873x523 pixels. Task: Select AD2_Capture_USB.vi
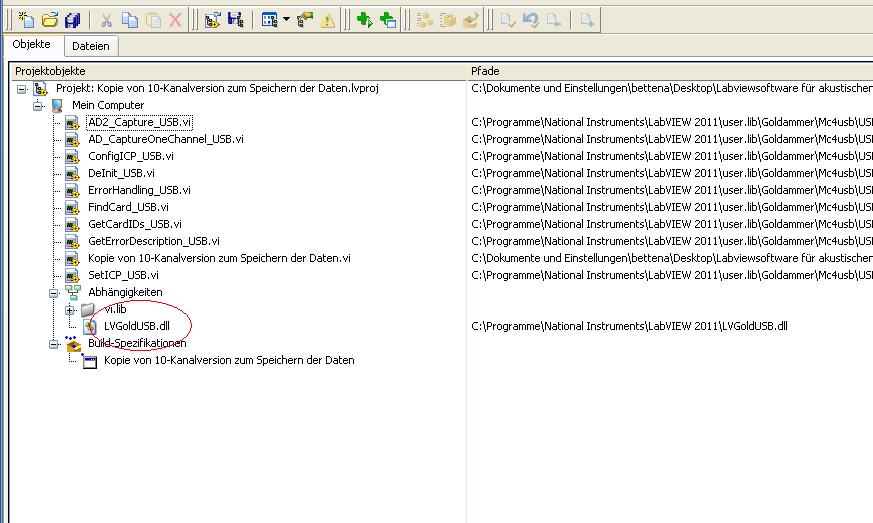coord(140,122)
